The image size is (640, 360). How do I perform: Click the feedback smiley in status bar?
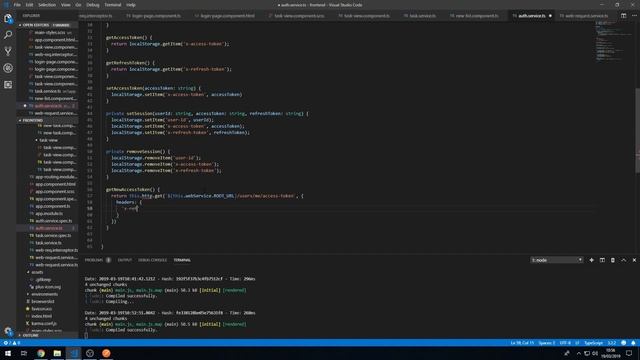click(x=623, y=343)
